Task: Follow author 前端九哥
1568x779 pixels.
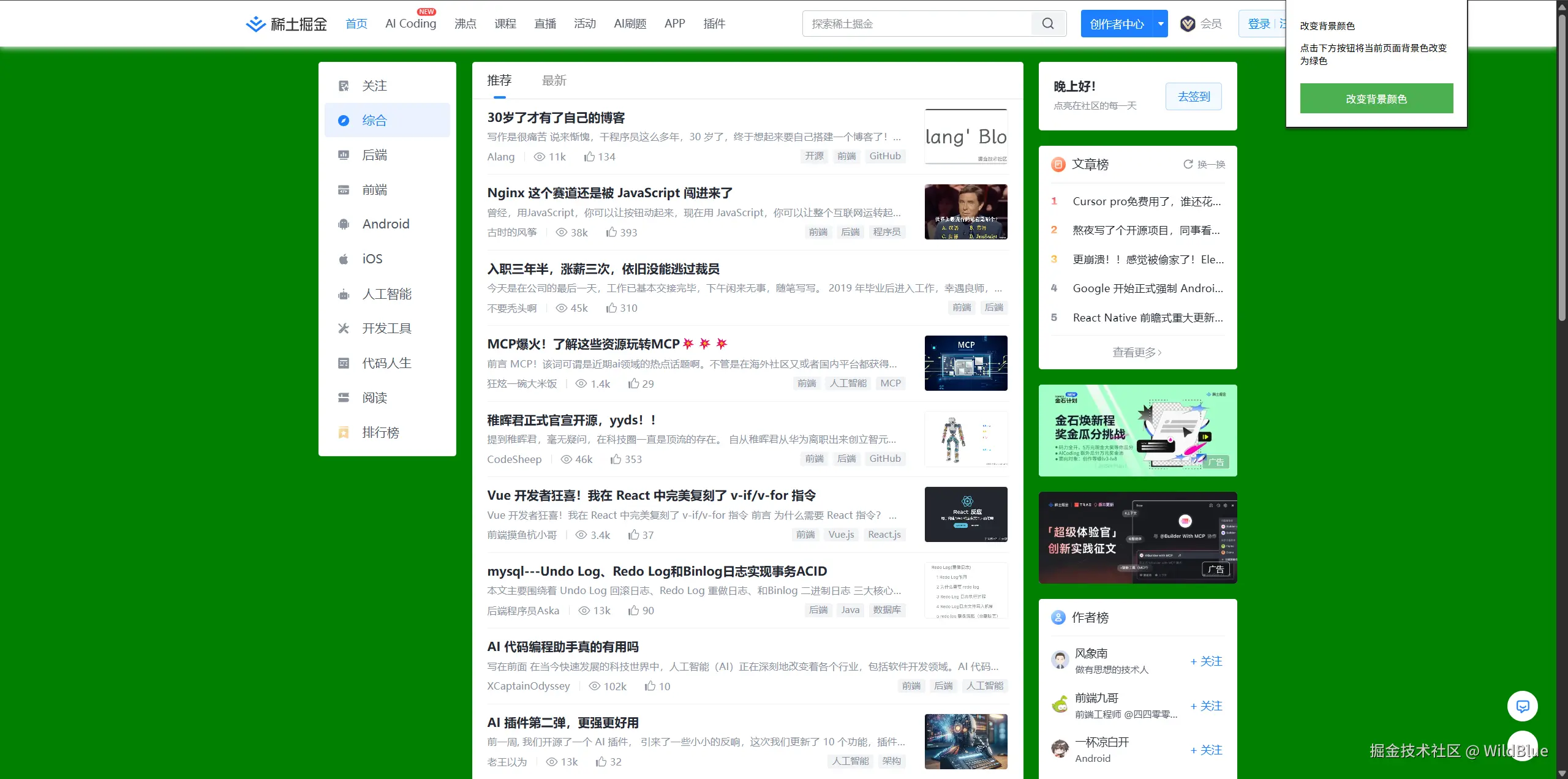Action: coord(1206,706)
